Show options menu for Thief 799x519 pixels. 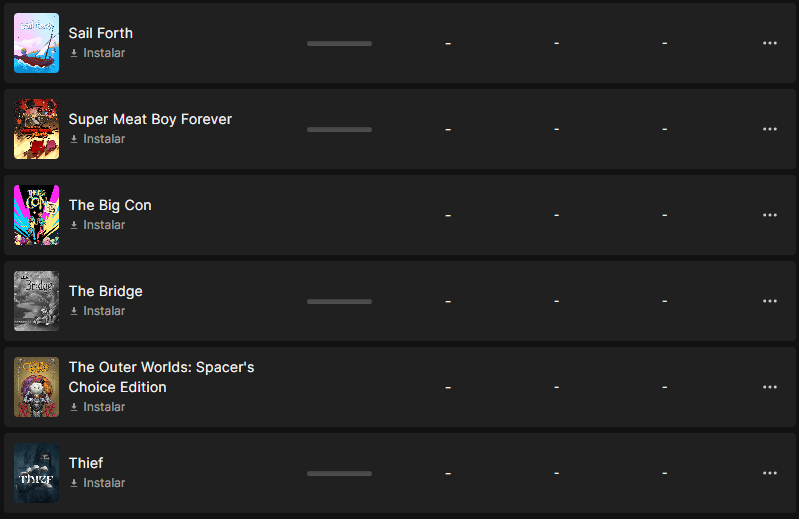tap(769, 473)
